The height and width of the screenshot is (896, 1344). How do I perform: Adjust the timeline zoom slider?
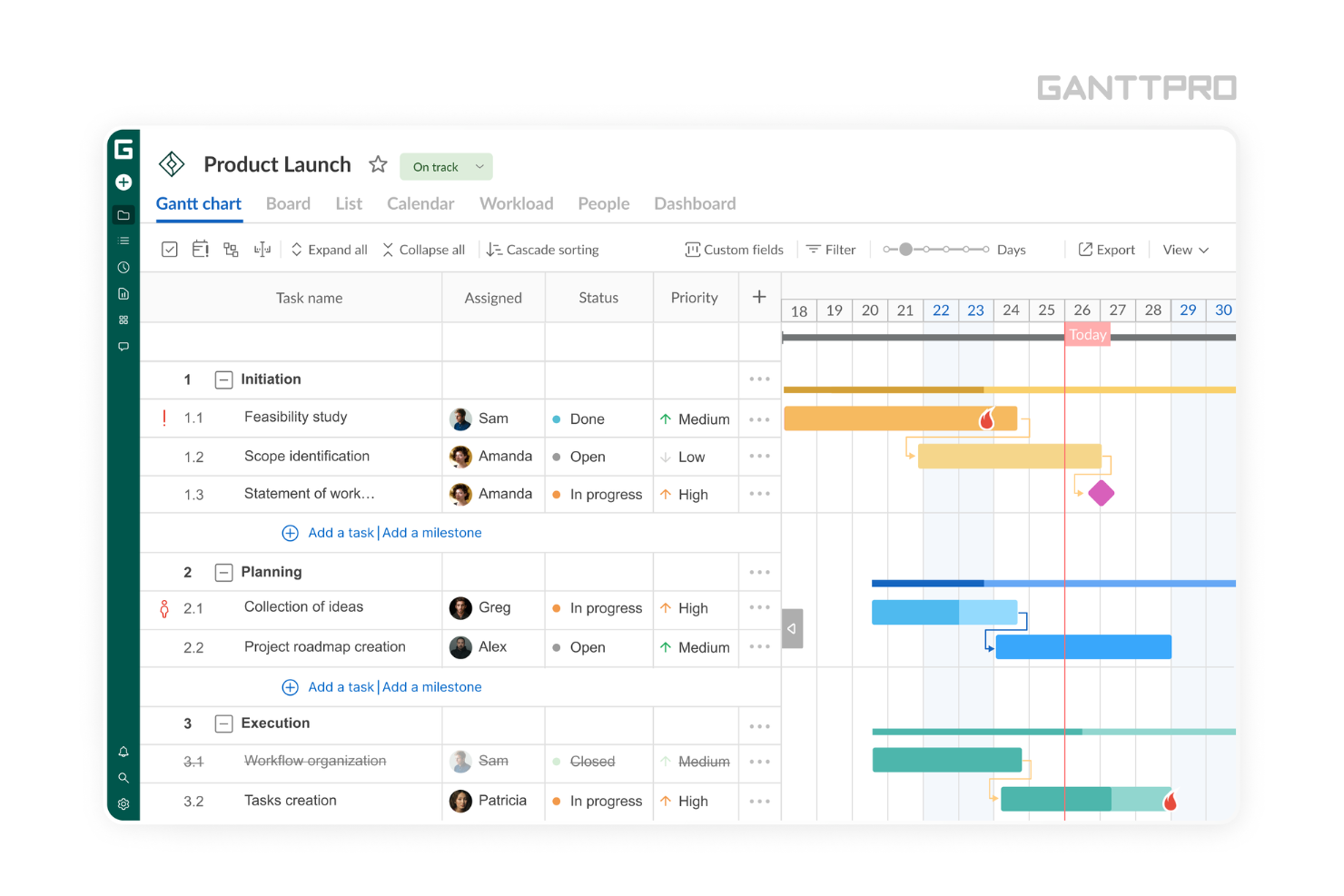908,248
